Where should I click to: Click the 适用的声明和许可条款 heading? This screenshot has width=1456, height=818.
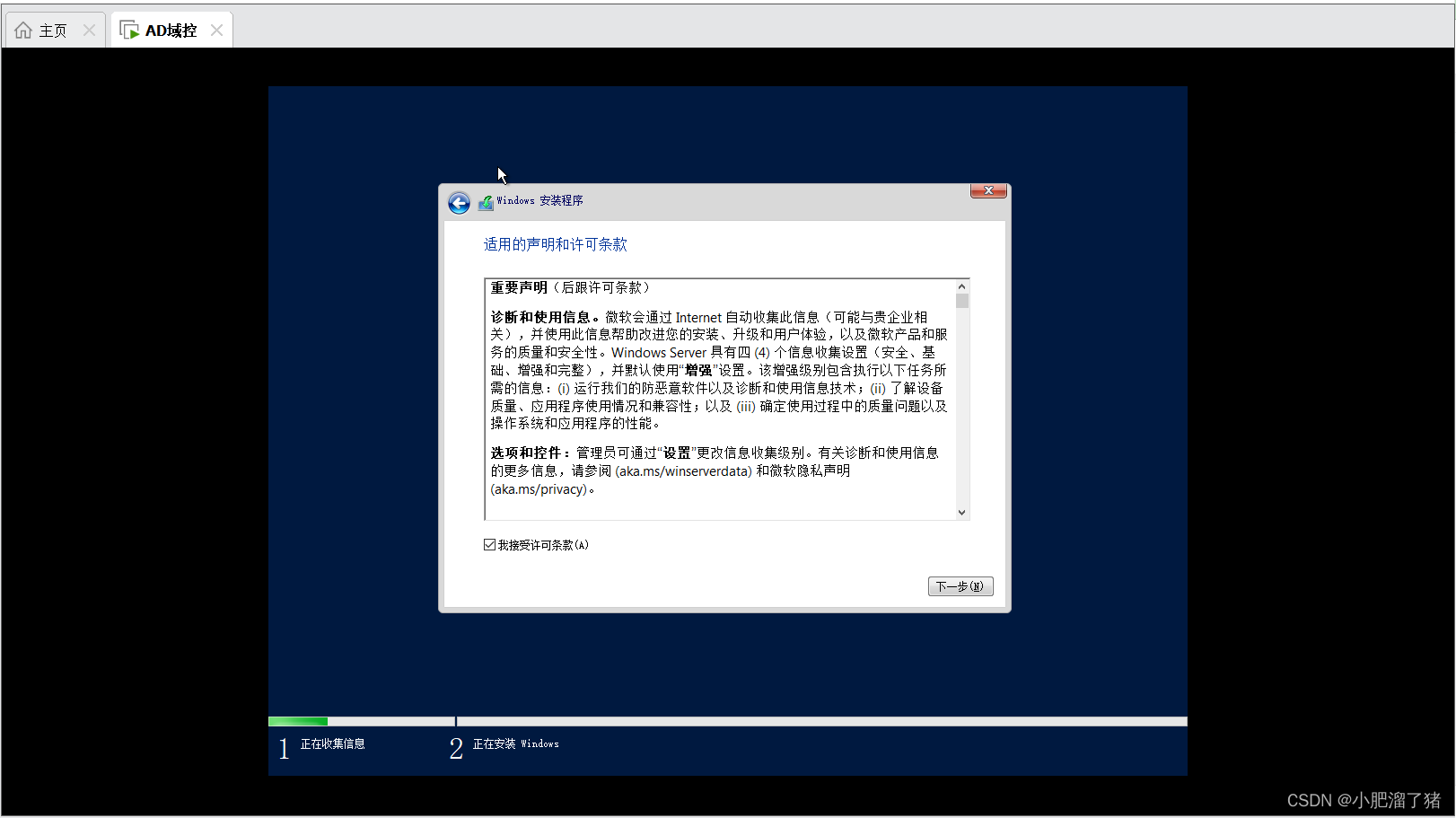556,244
